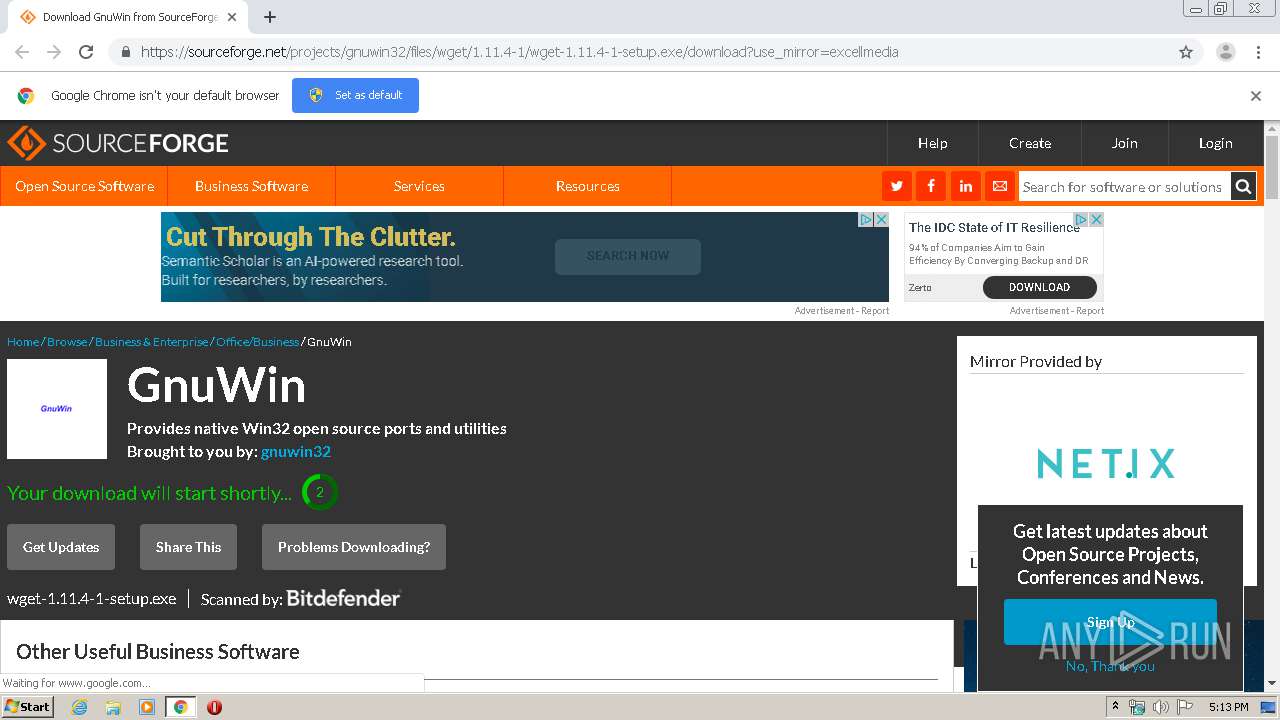Click Sign Up in the updates popup
The image size is (1280, 720).
tap(1110, 622)
